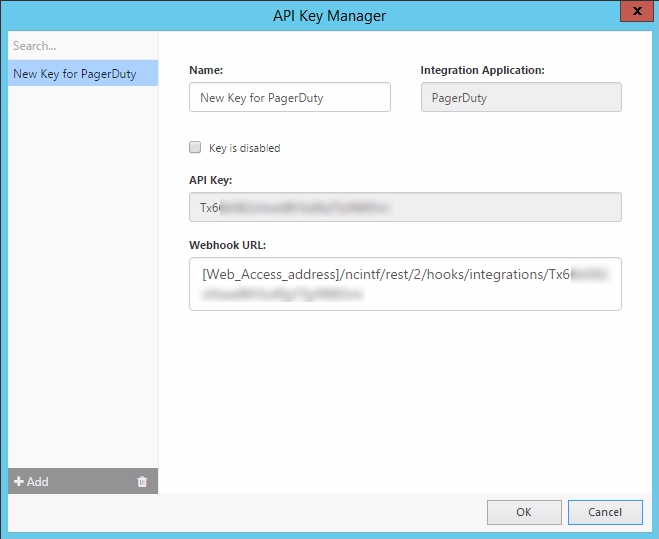659x539 pixels.
Task: Select the API Key field
Action: 405,207
